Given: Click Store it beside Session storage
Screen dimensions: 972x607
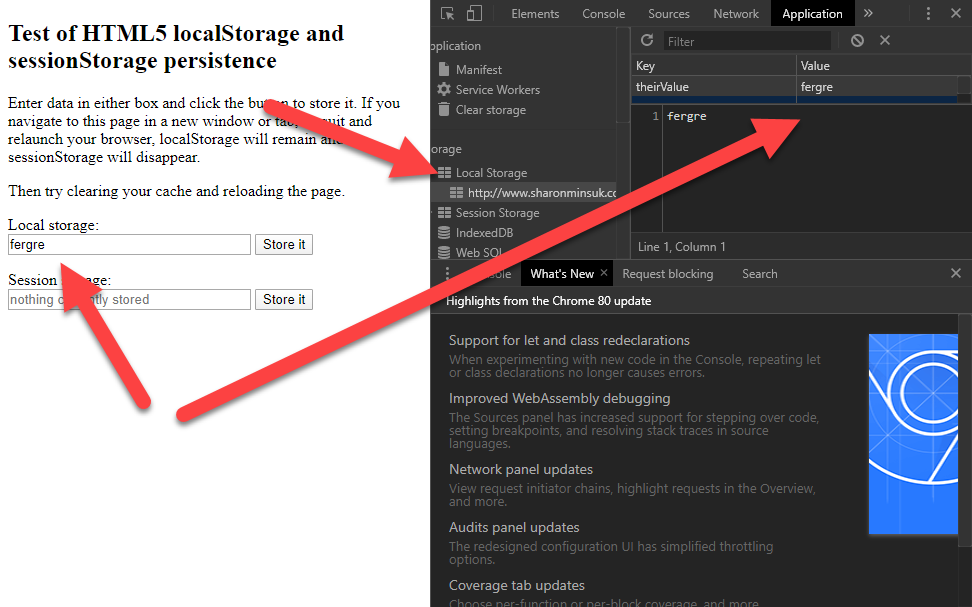Looking at the screenshot, I should 284,299.
